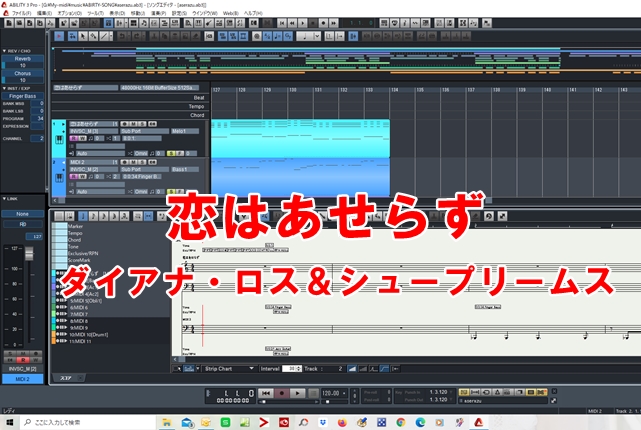Open the Firefox icon in the Windows taskbar
Image resolution: width=641 pixels, height=430 pixels.
point(342,422)
